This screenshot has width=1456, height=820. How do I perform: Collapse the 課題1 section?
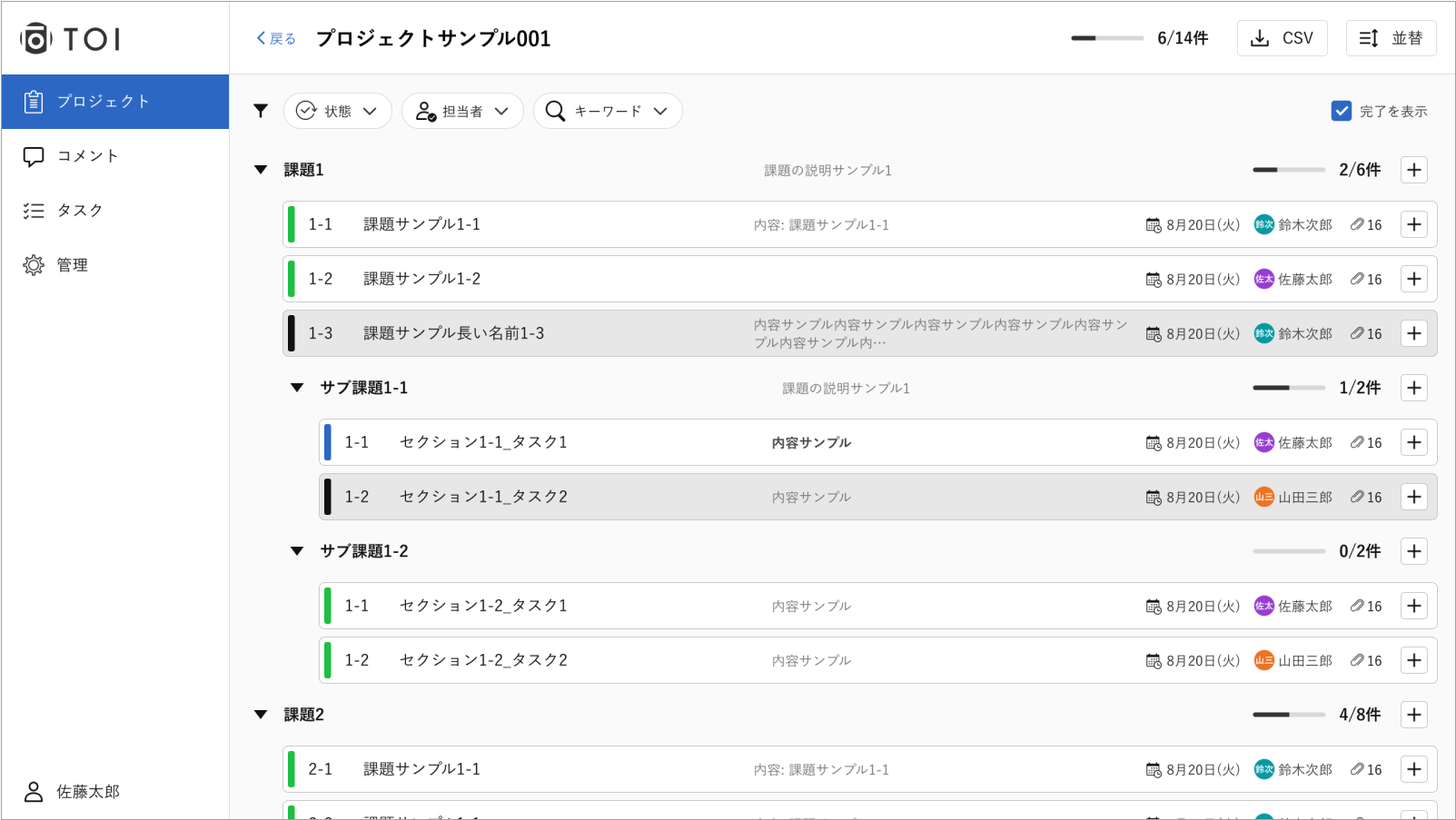click(261, 170)
